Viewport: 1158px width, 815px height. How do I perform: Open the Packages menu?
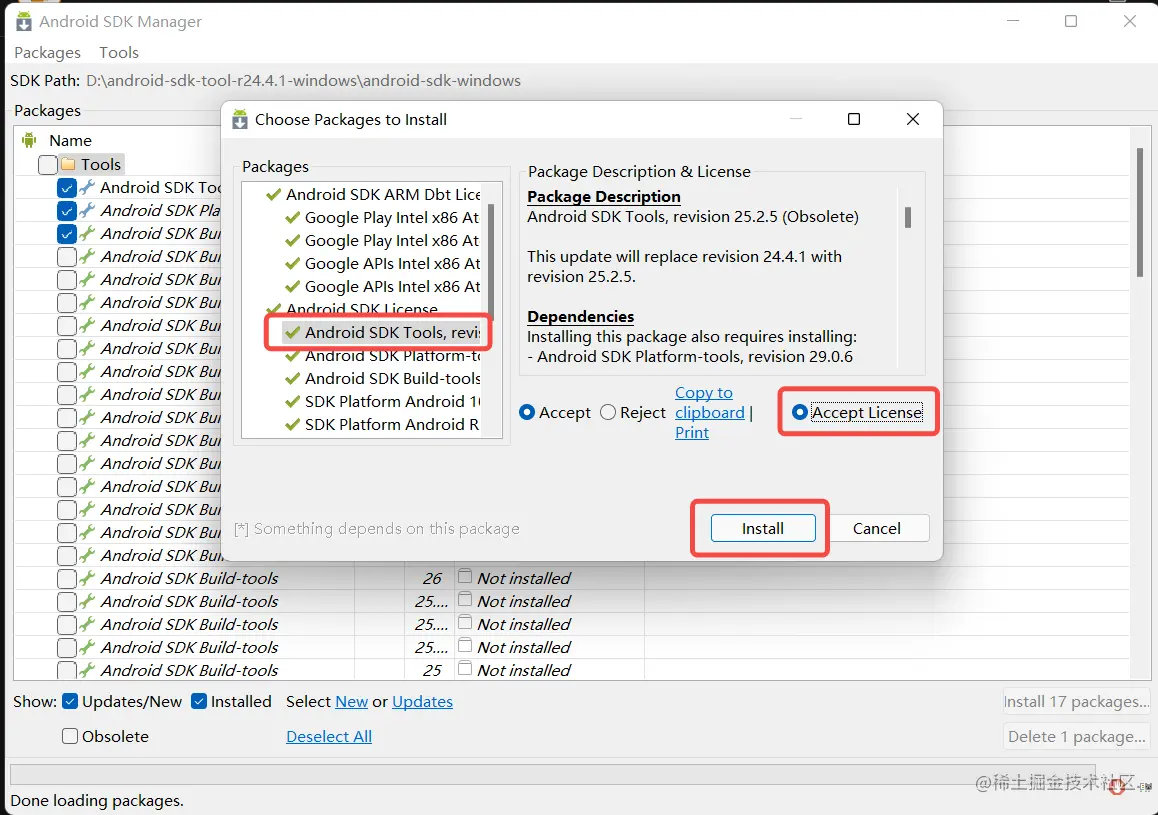[47, 52]
